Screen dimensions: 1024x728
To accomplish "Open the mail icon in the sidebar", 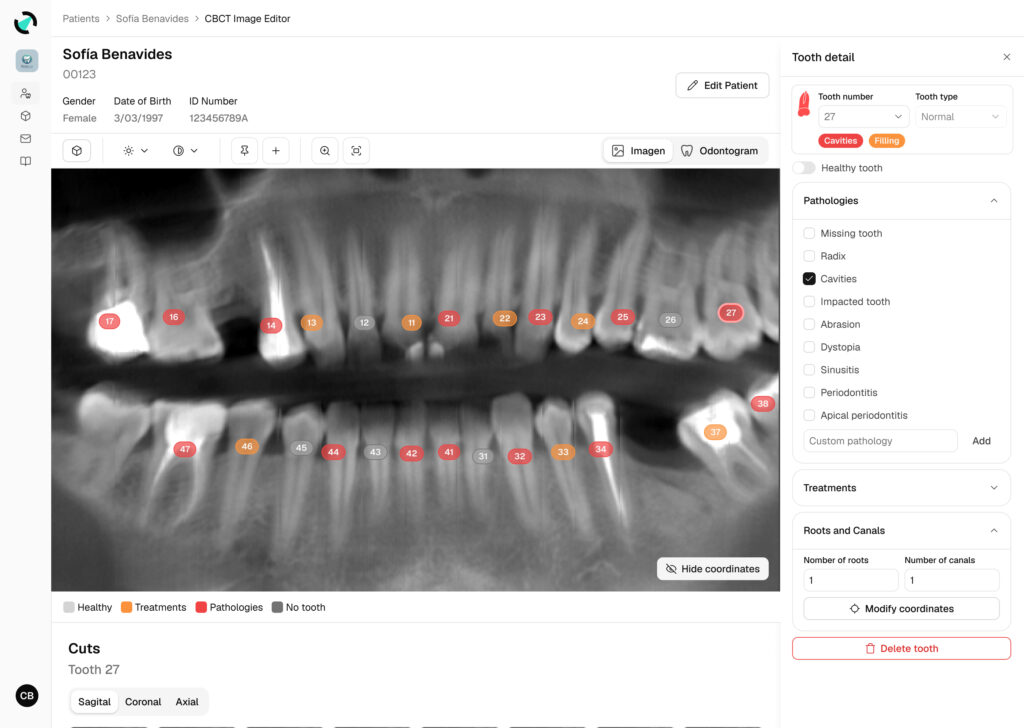I will (x=26, y=140).
